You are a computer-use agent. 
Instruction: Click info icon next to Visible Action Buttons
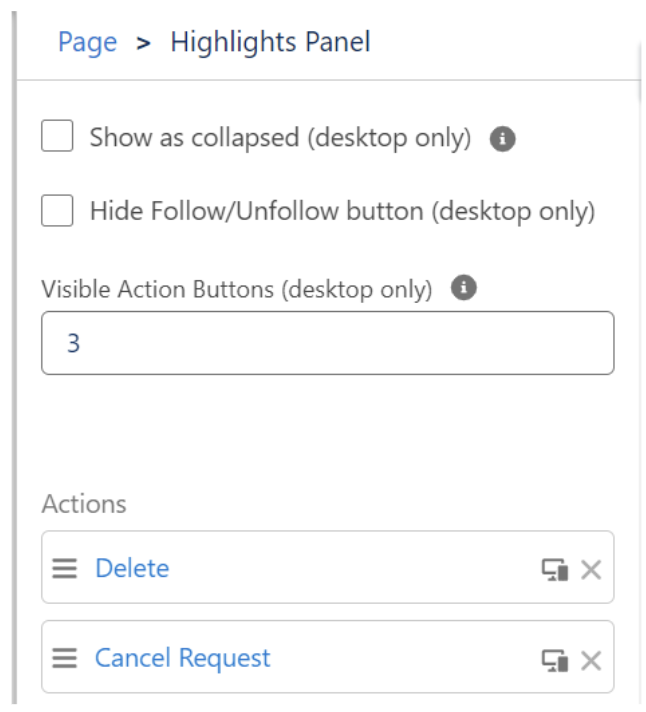click(464, 287)
